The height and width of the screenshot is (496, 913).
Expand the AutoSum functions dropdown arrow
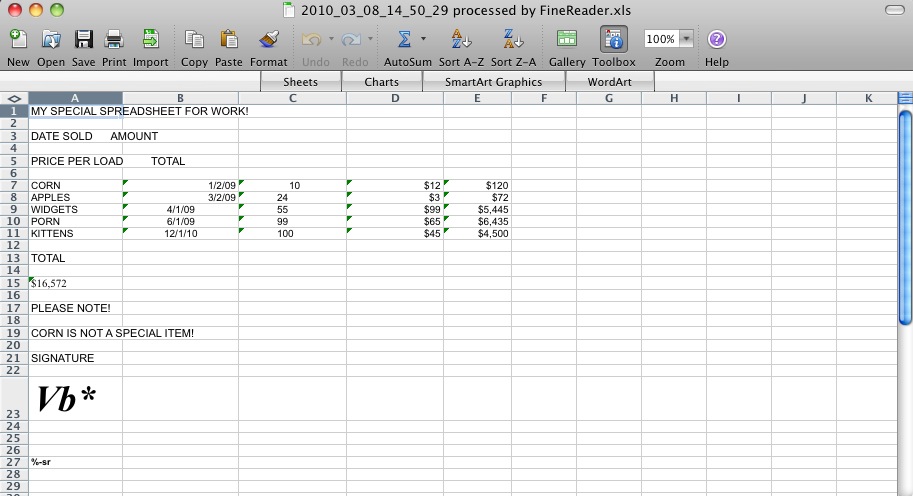click(x=423, y=39)
